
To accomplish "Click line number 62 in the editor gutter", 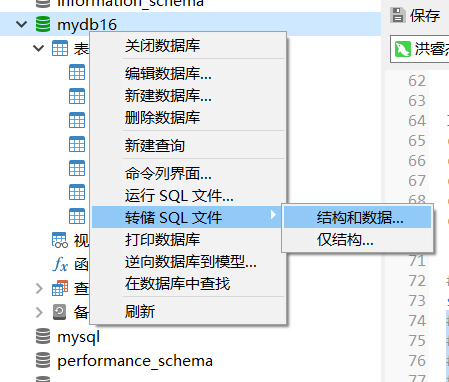I will pyautogui.click(x=417, y=81).
